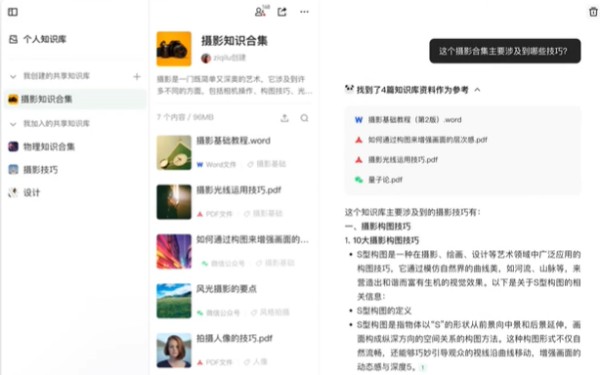Screen dimensions: 600x375
Task: Click the share icon in the top toolbar
Action: click(282, 12)
